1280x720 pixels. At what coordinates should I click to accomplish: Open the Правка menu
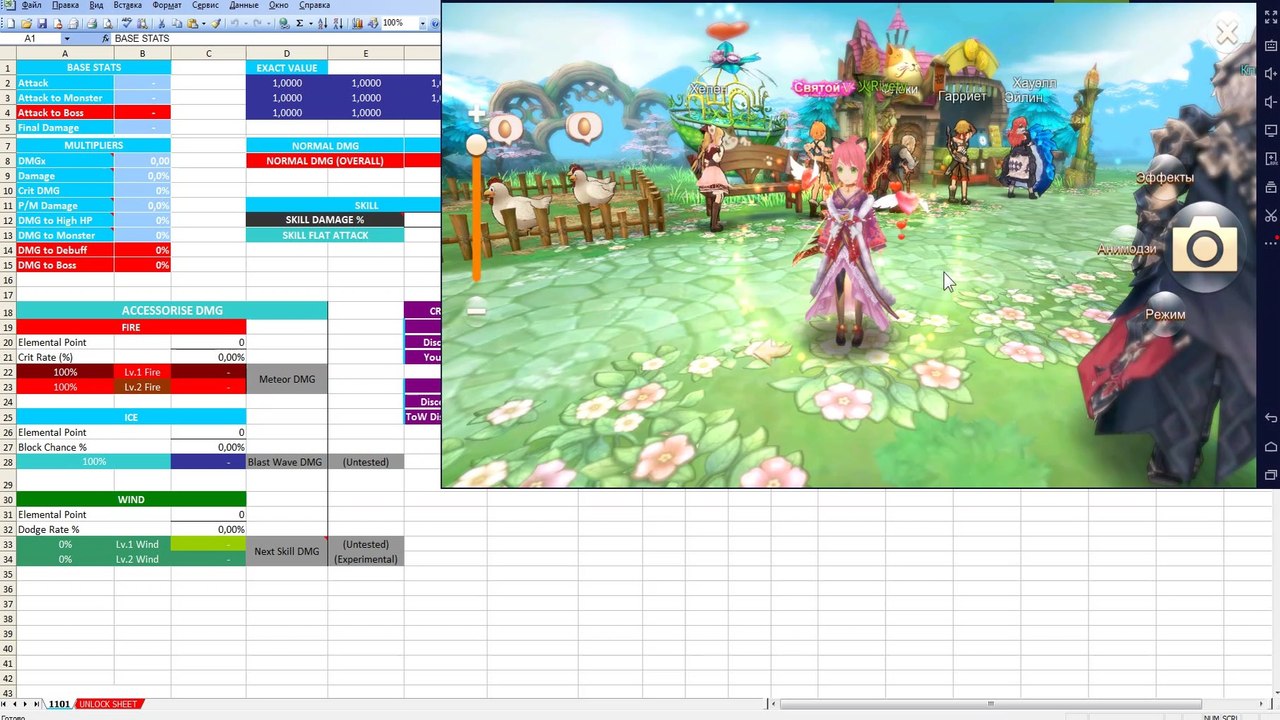[65, 5]
